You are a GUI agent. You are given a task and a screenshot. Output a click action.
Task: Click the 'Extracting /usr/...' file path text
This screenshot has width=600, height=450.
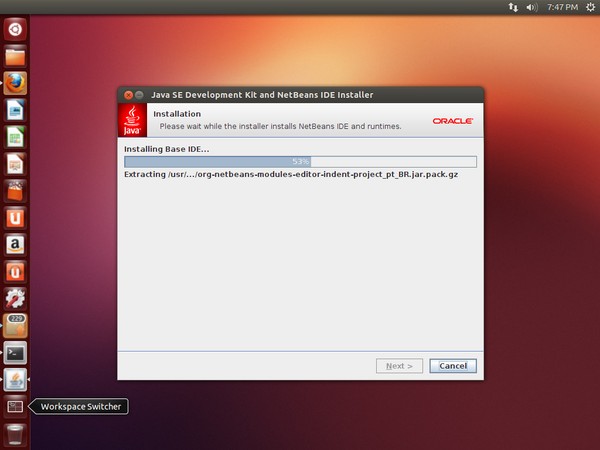[291, 174]
